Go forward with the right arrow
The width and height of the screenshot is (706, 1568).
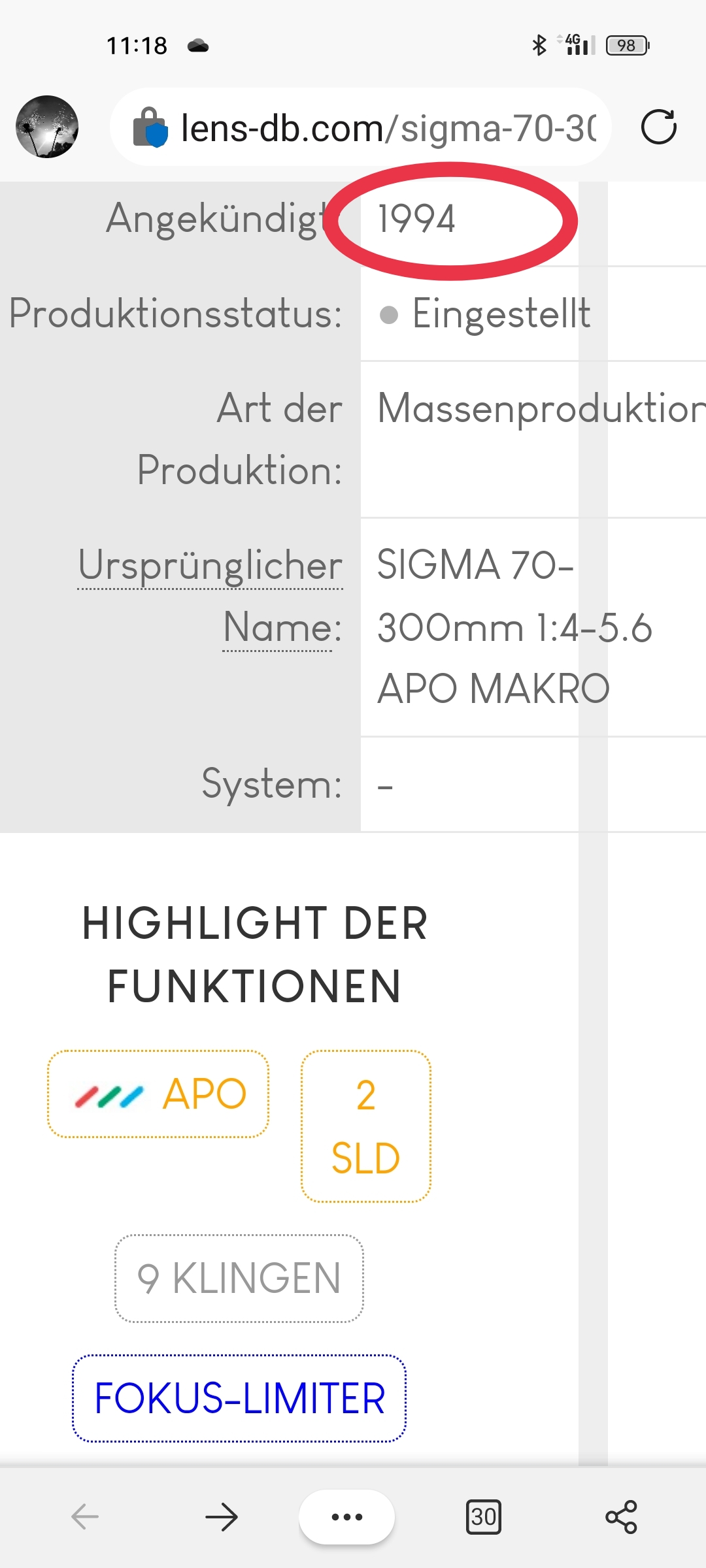(222, 1516)
